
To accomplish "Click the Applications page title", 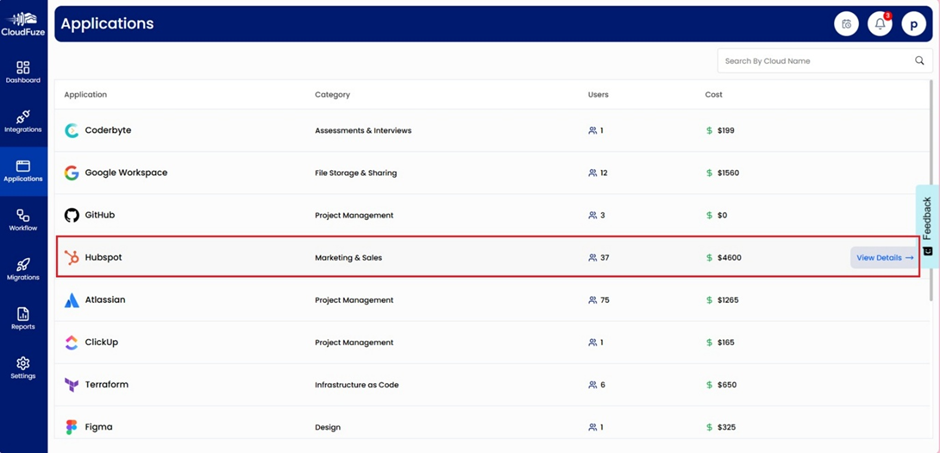I will coord(107,24).
